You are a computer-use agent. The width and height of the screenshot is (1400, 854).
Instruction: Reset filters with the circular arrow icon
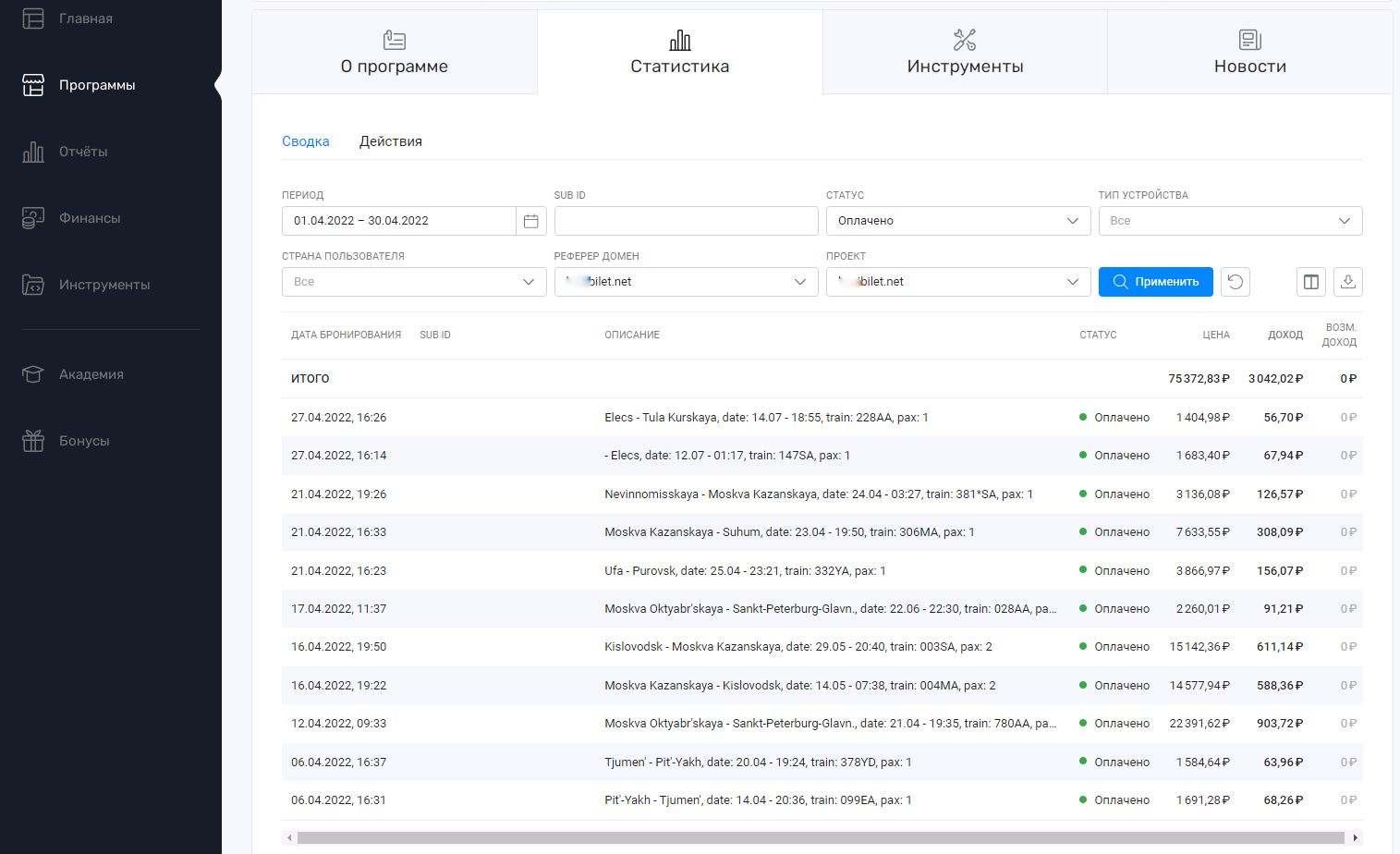(1235, 282)
